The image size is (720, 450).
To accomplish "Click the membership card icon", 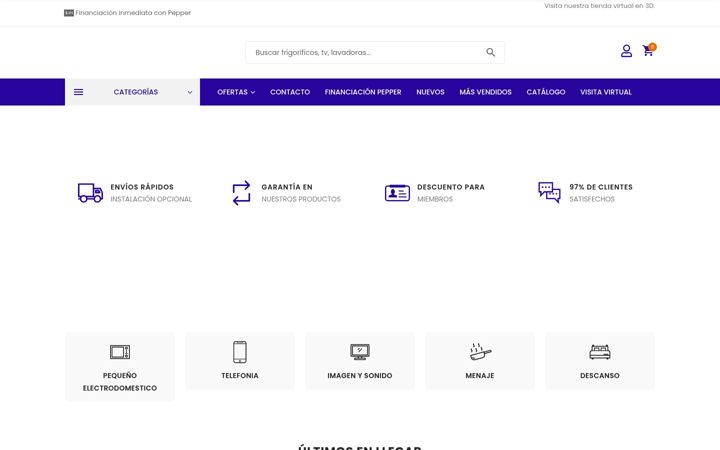I will (397, 193).
